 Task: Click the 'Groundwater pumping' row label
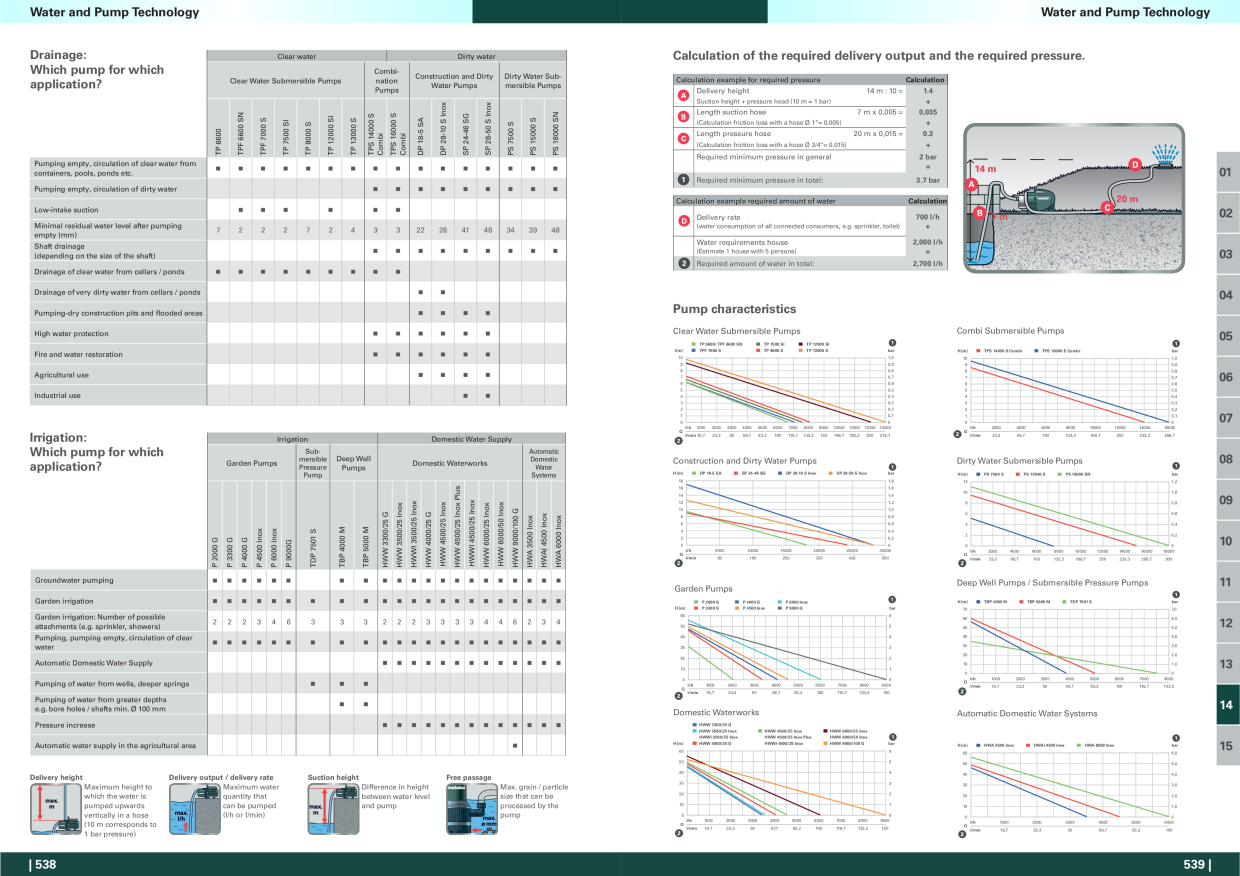click(x=74, y=580)
